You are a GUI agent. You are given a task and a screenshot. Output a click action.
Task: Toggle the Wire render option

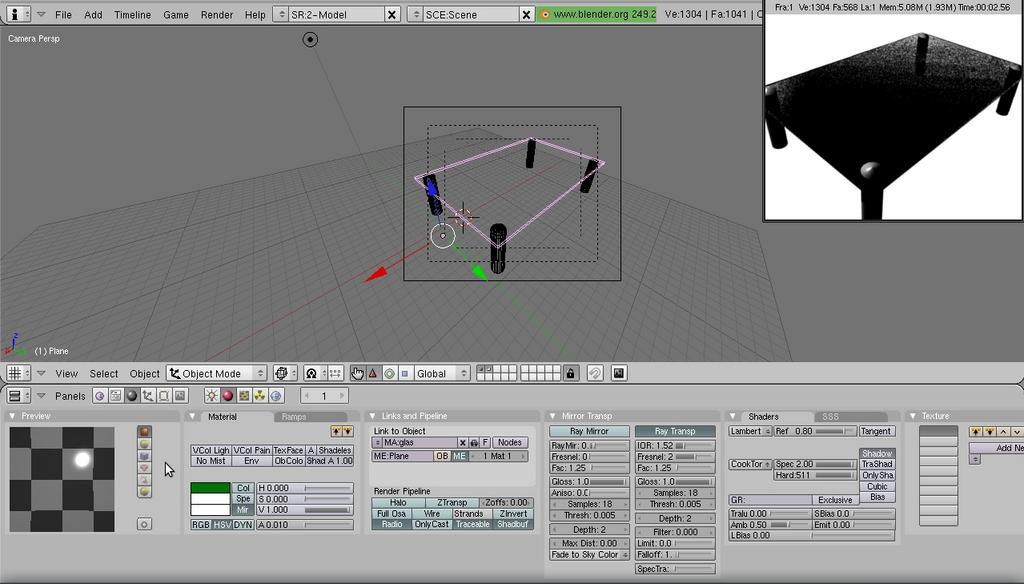click(x=432, y=513)
